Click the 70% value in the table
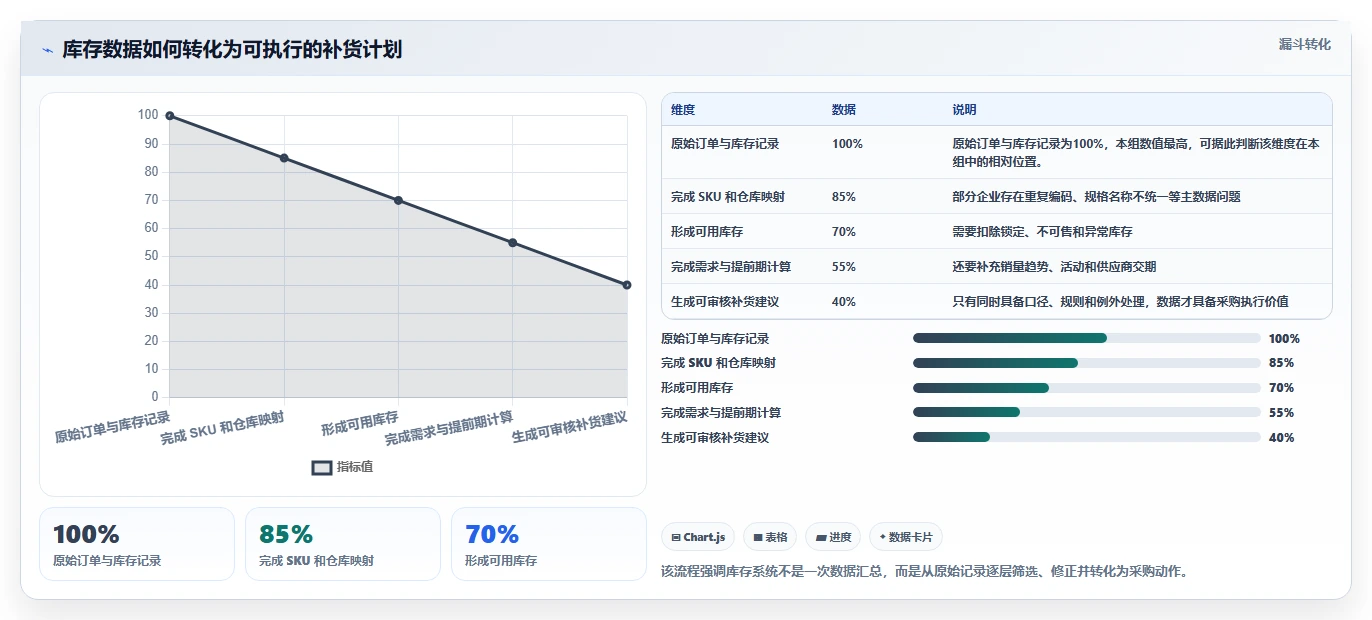 pyautogui.click(x=844, y=232)
